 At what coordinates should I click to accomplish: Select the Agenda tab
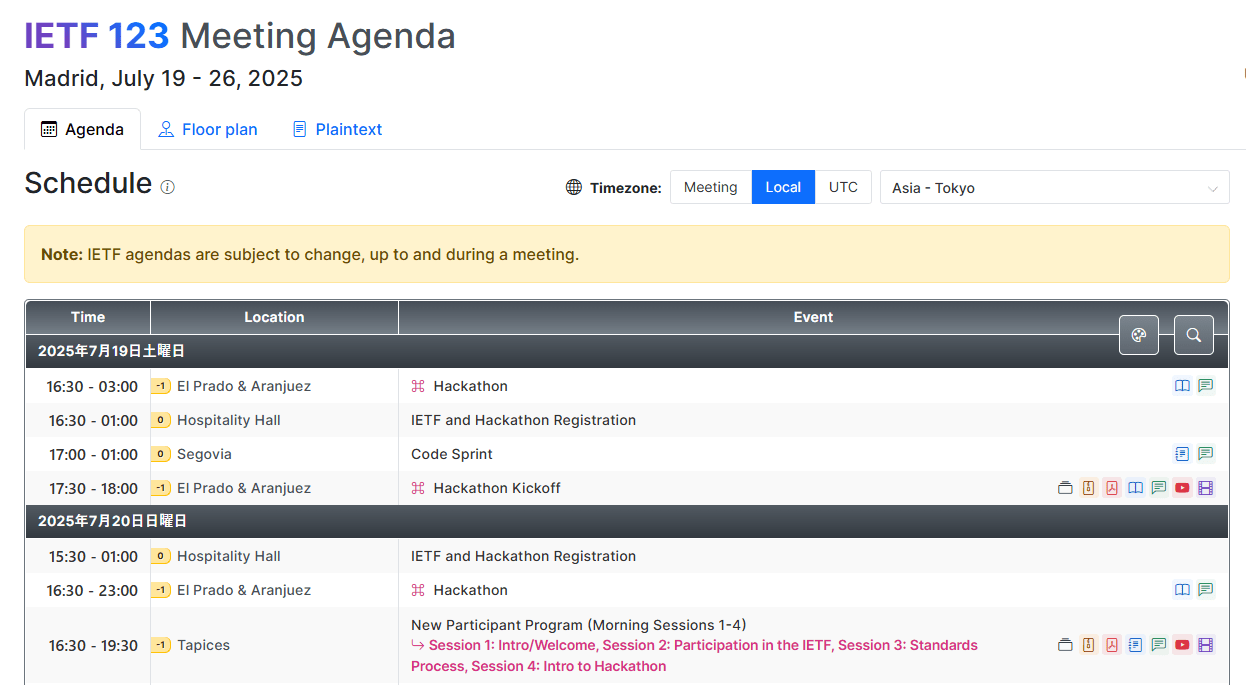pyautogui.click(x=82, y=129)
